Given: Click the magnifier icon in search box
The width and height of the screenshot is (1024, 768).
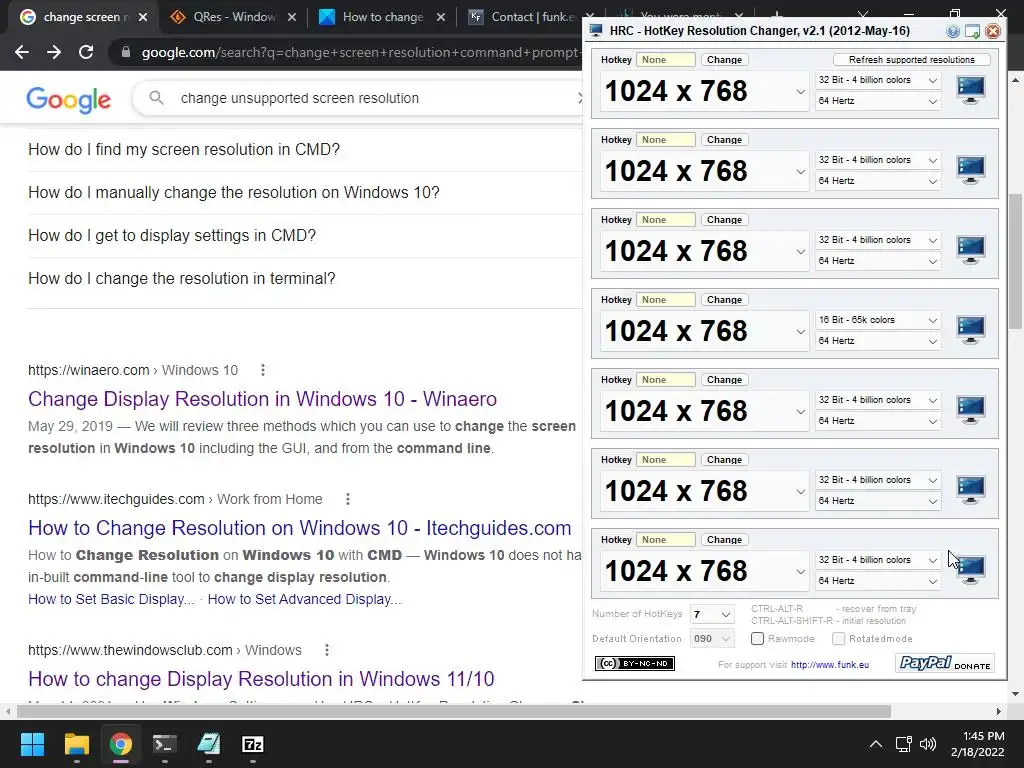Looking at the screenshot, I should [x=156, y=98].
